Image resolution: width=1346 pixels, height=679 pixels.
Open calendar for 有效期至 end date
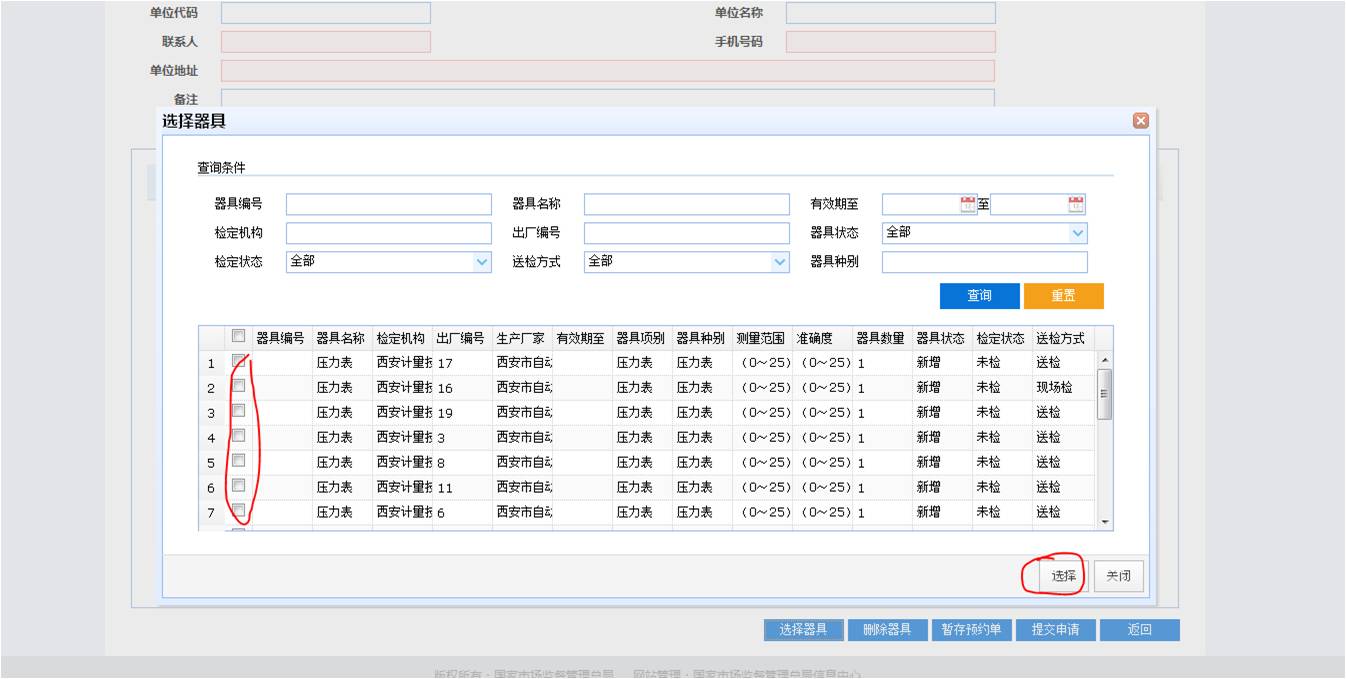point(1076,204)
